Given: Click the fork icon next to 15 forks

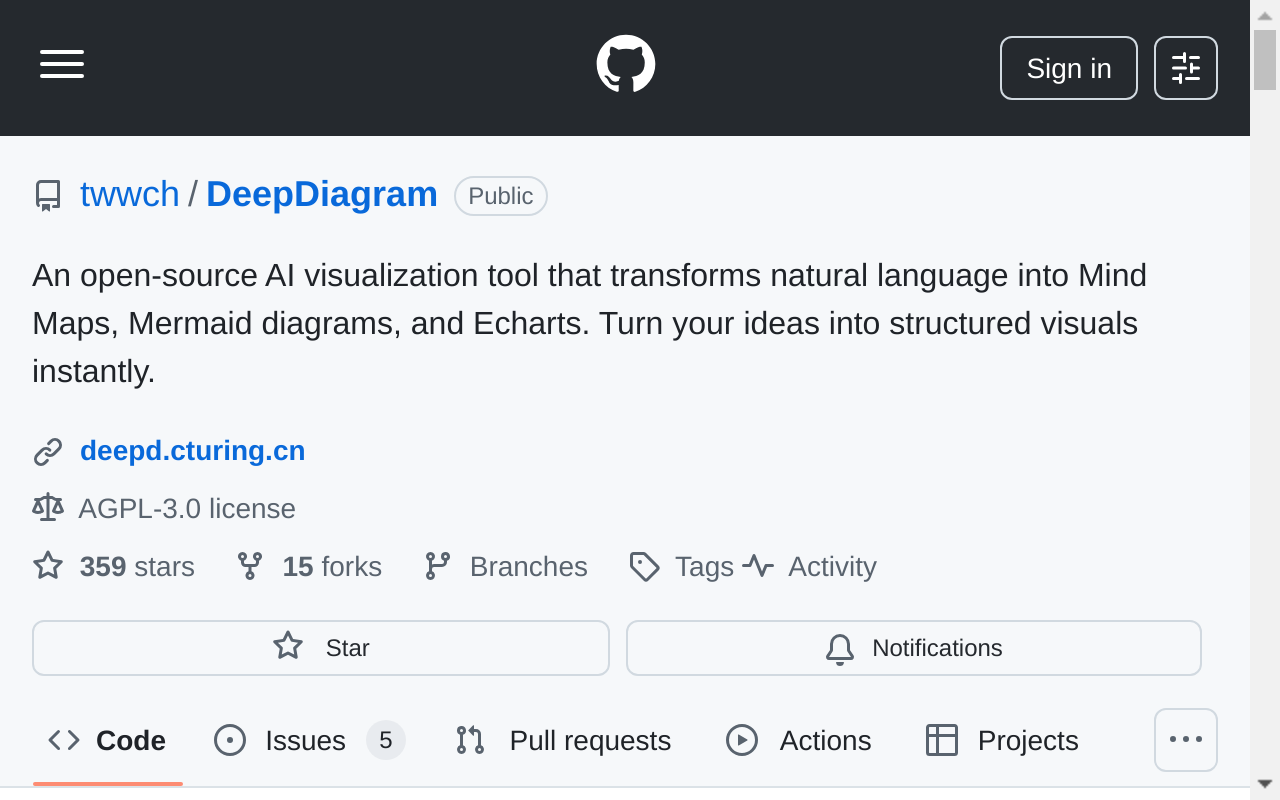Looking at the screenshot, I should click(x=249, y=566).
